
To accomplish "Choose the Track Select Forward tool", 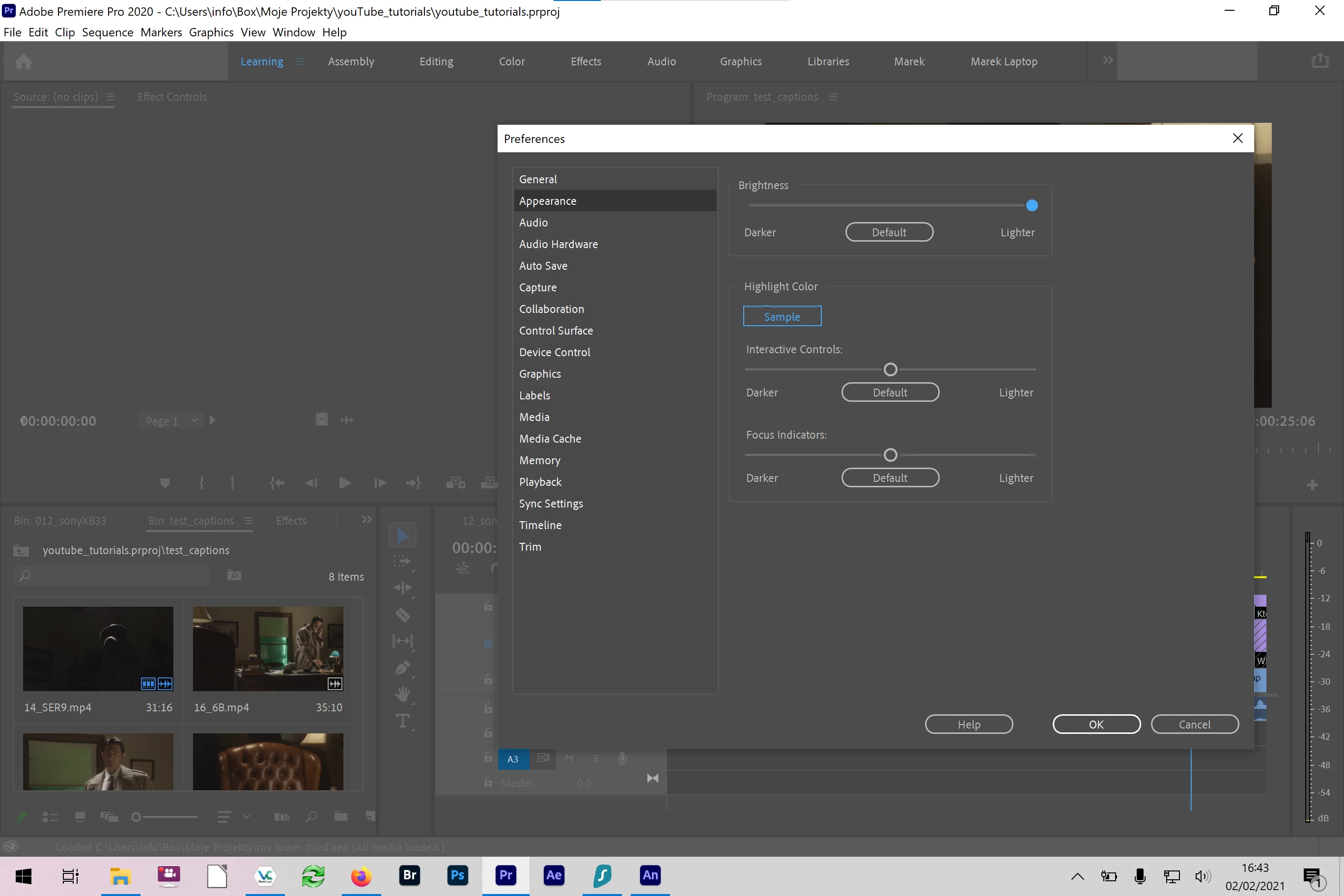I will (x=402, y=561).
